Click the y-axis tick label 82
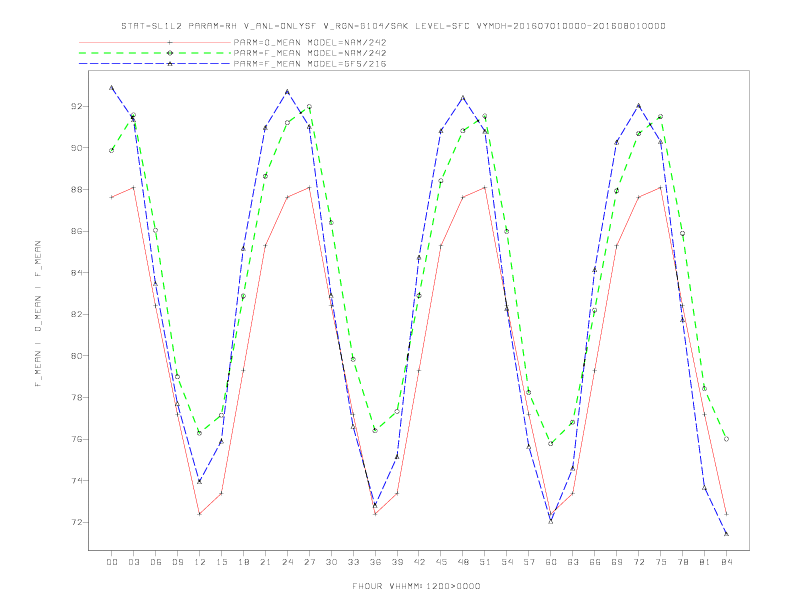The image size is (792, 612). point(76,314)
